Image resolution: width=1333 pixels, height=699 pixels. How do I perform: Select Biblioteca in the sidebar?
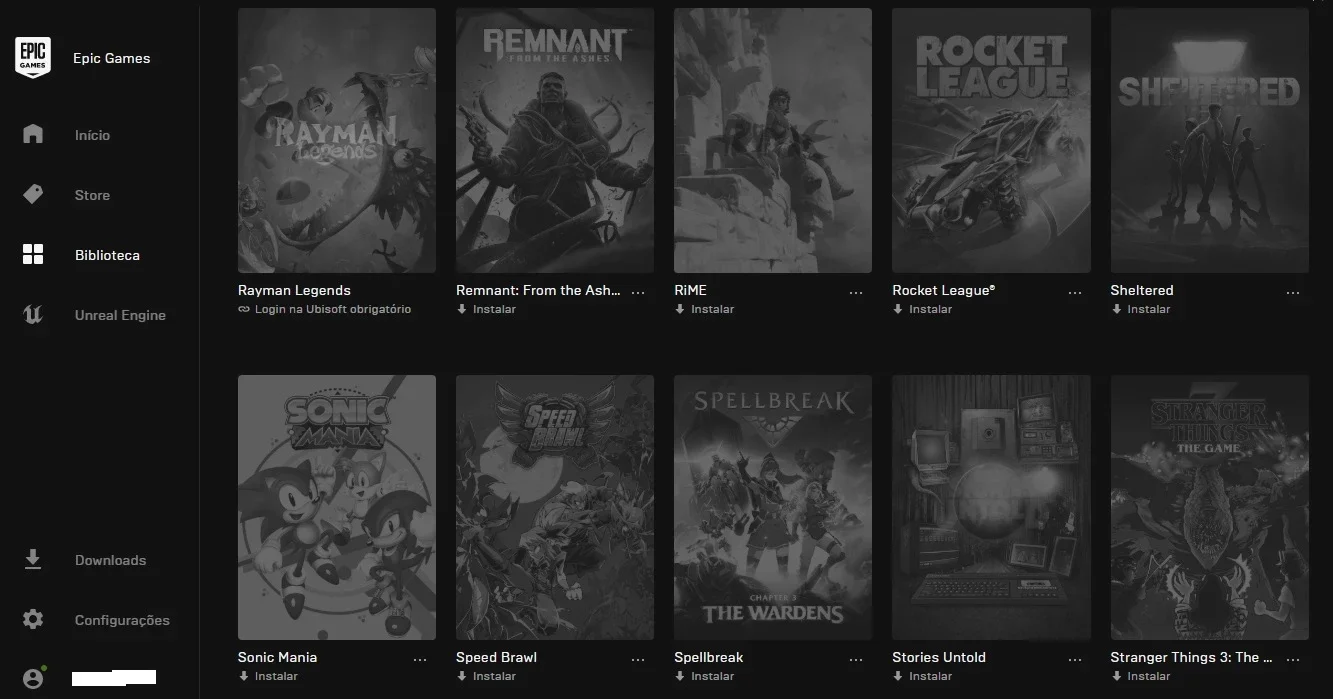pyautogui.click(x=107, y=255)
